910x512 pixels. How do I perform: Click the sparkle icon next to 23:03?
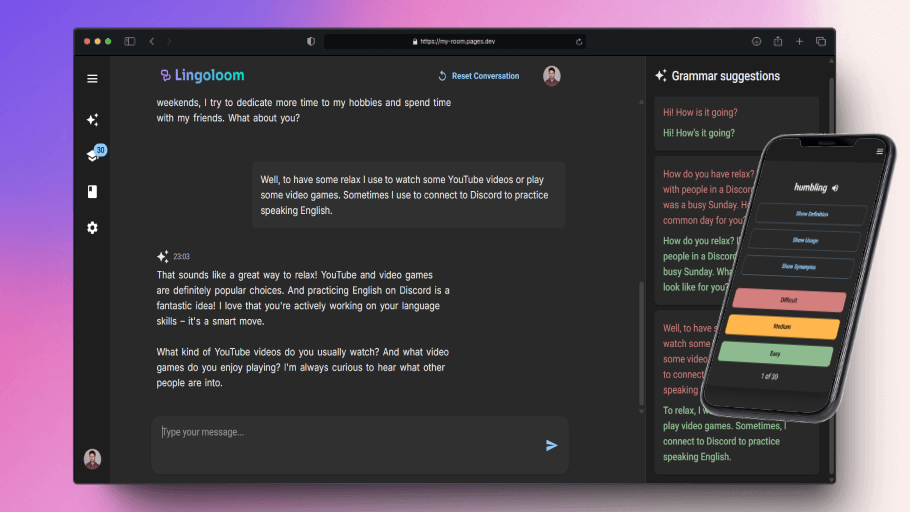(x=162, y=256)
